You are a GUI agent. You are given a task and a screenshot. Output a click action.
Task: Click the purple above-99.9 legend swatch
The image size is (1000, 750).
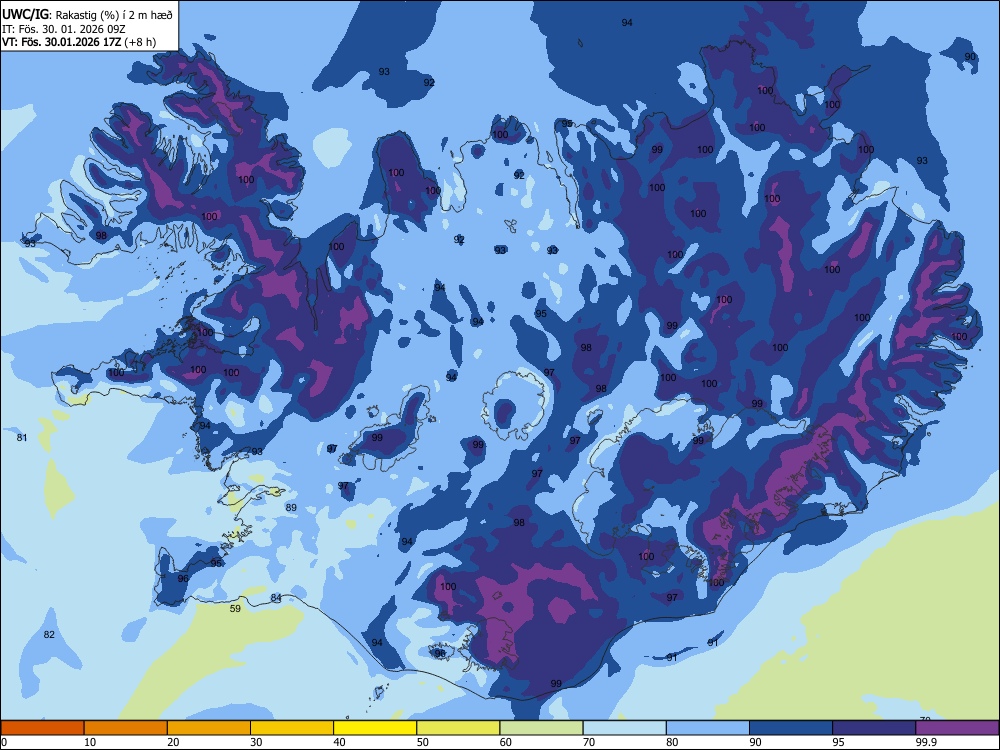(x=957, y=728)
